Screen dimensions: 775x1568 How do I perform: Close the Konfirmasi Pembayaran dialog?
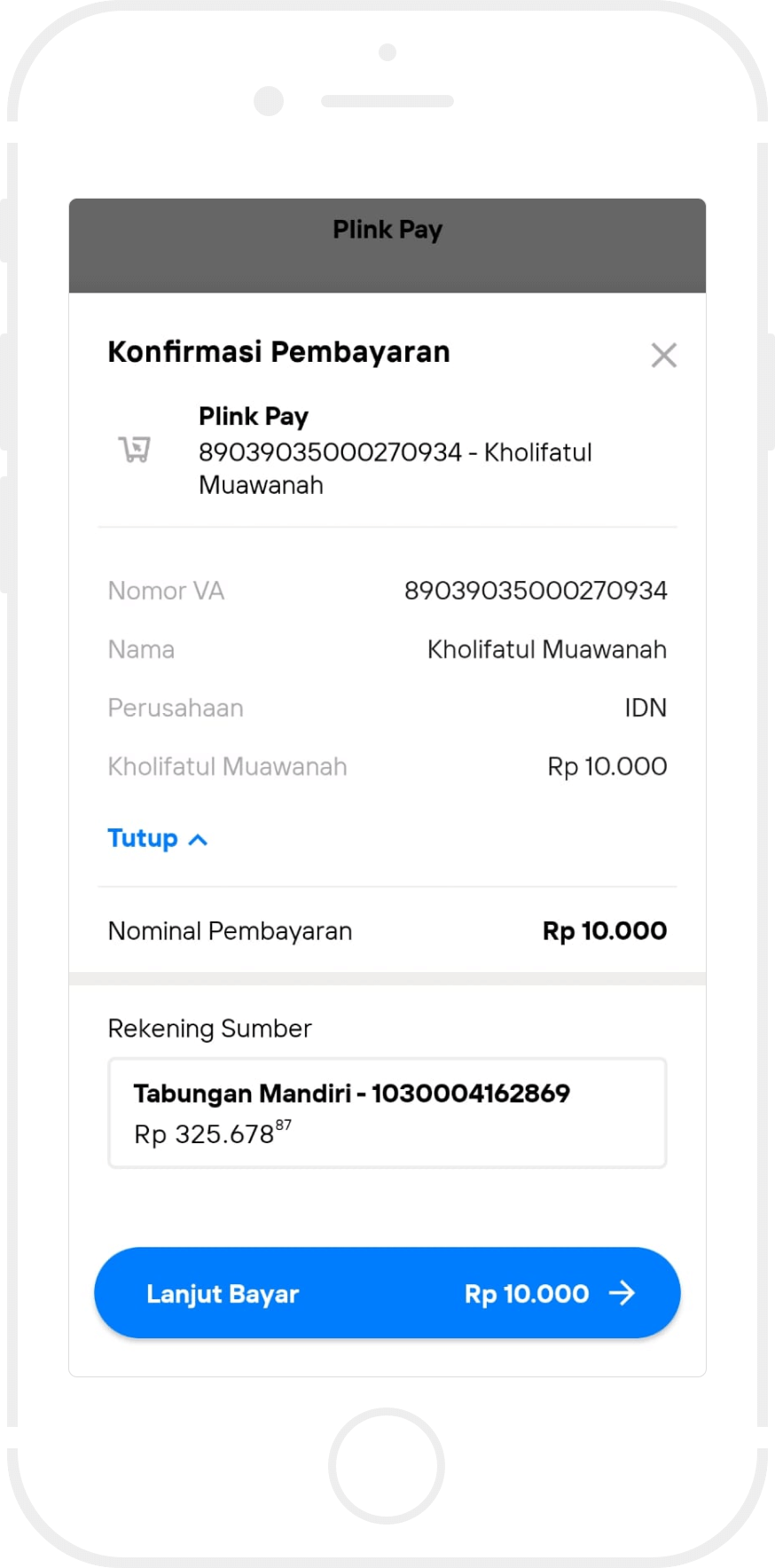pos(663,355)
